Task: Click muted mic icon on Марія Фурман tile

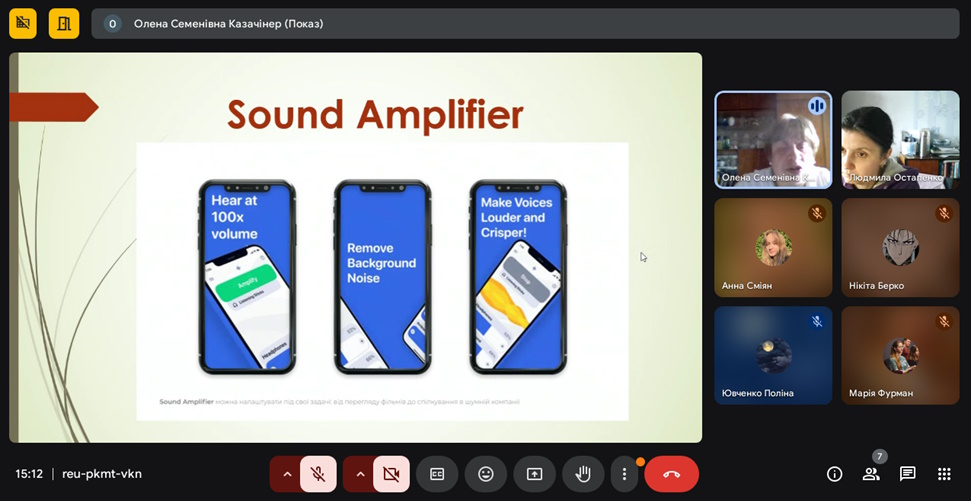Action: (x=944, y=321)
